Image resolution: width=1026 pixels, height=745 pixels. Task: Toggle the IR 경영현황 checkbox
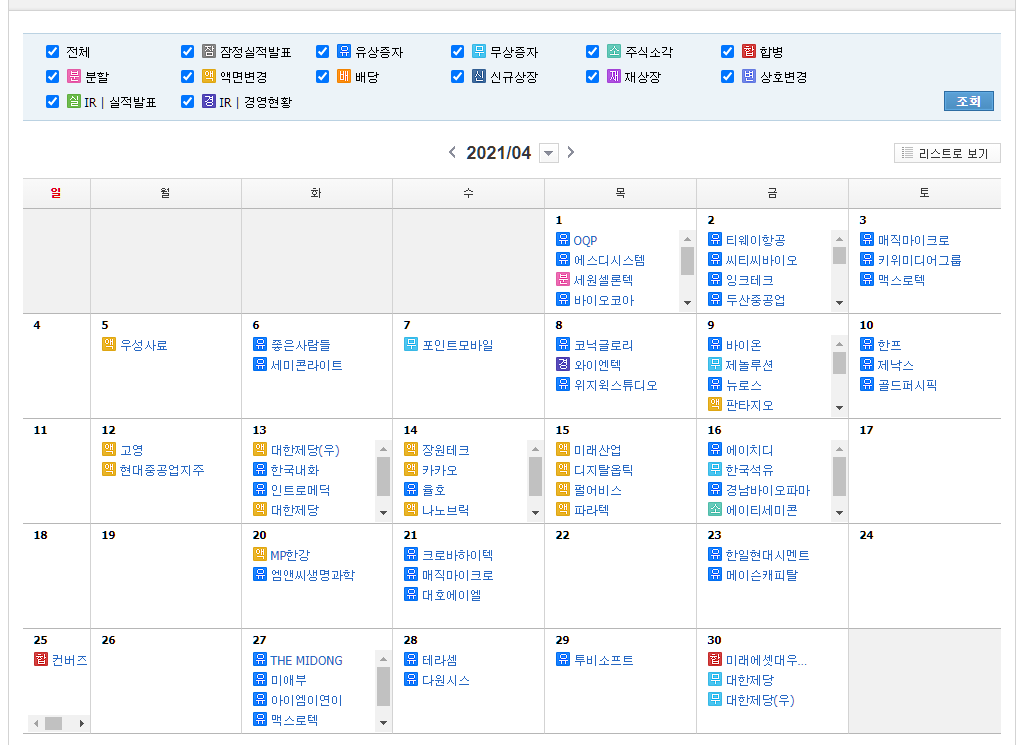click(x=188, y=101)
